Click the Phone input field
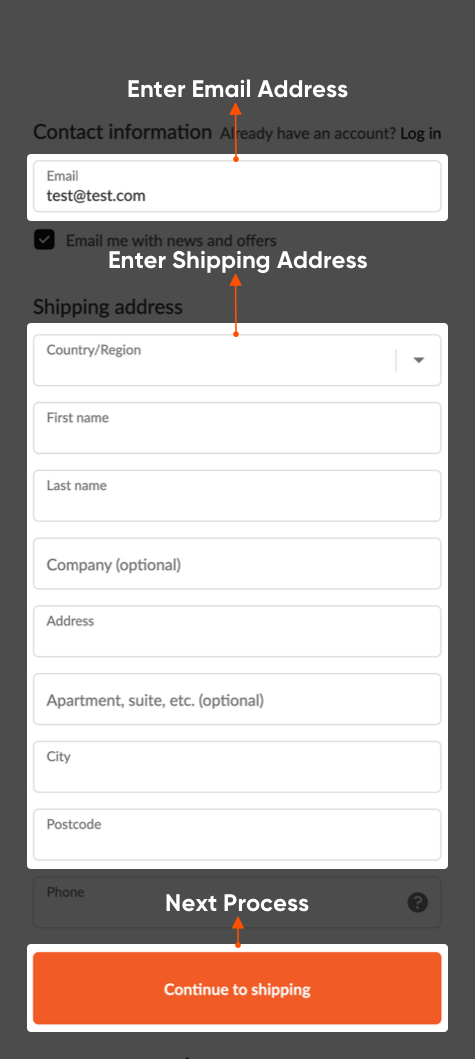Screen dimensions: 475x1059 (x=237, y=902)
